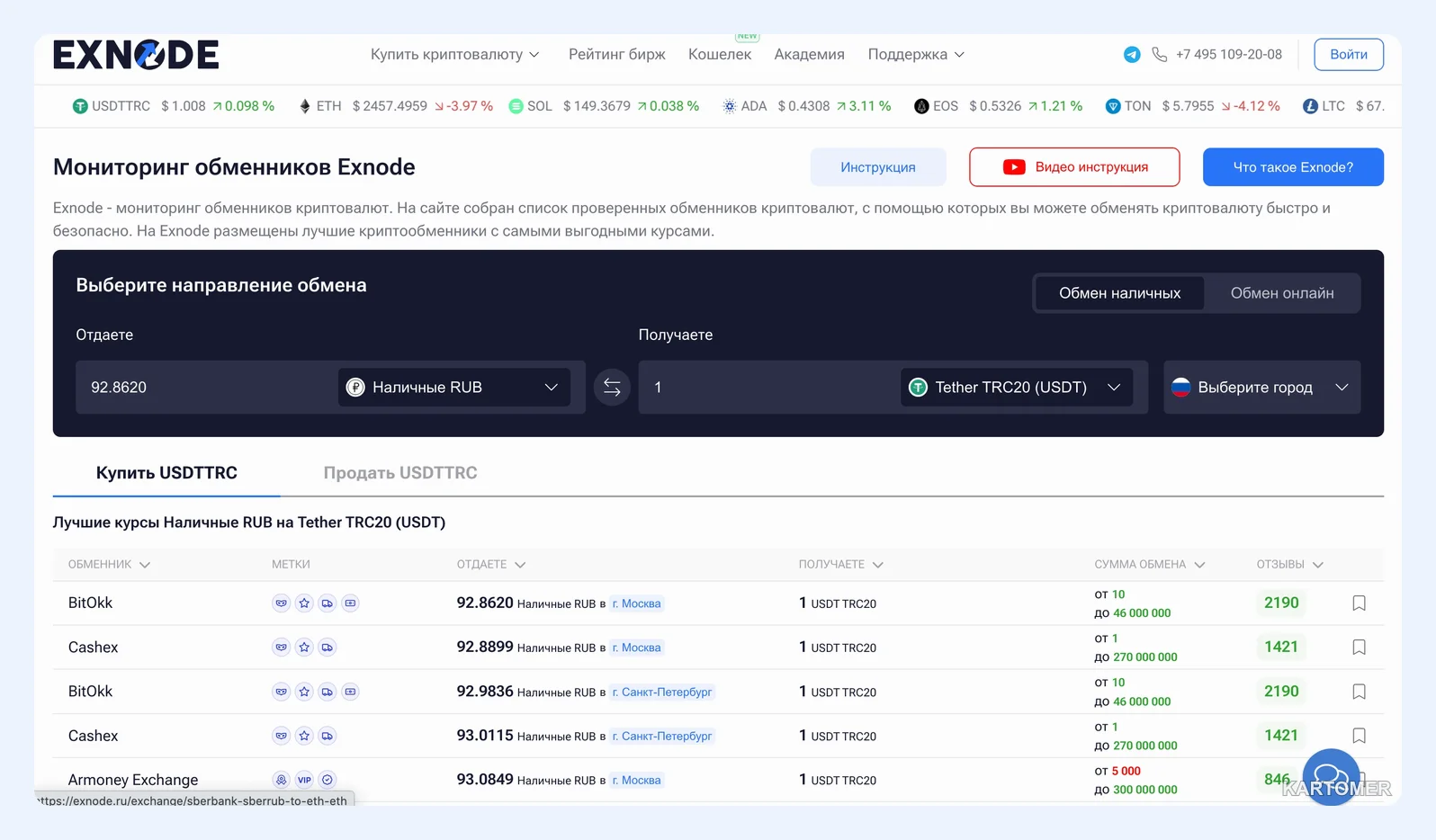The image size is (1436, 840).
Task: Click the Отдаете amount field 92.8620
Action: (207, 388)
